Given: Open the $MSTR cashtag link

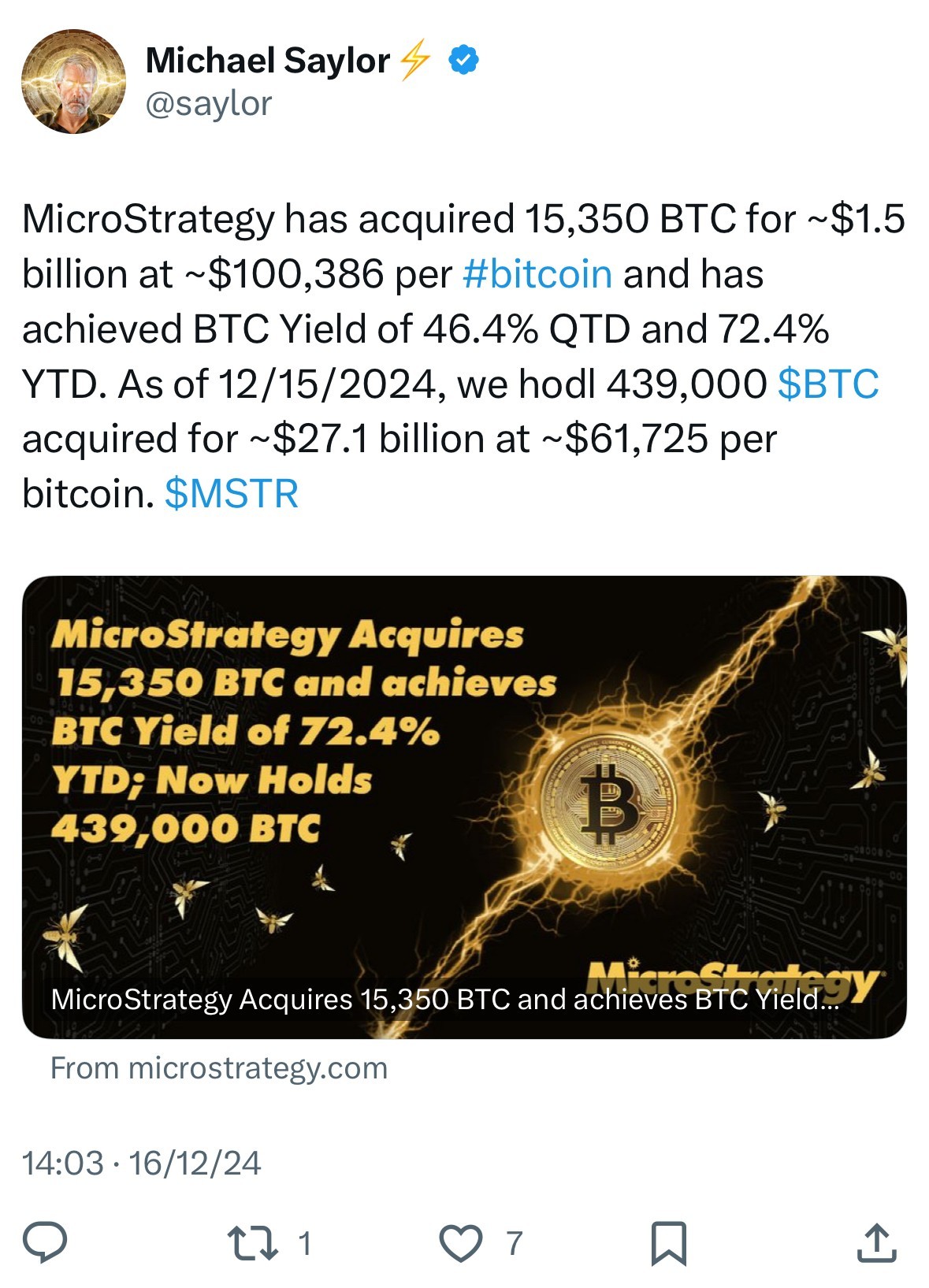Looking at the screenshot, I should click(232, 494).
